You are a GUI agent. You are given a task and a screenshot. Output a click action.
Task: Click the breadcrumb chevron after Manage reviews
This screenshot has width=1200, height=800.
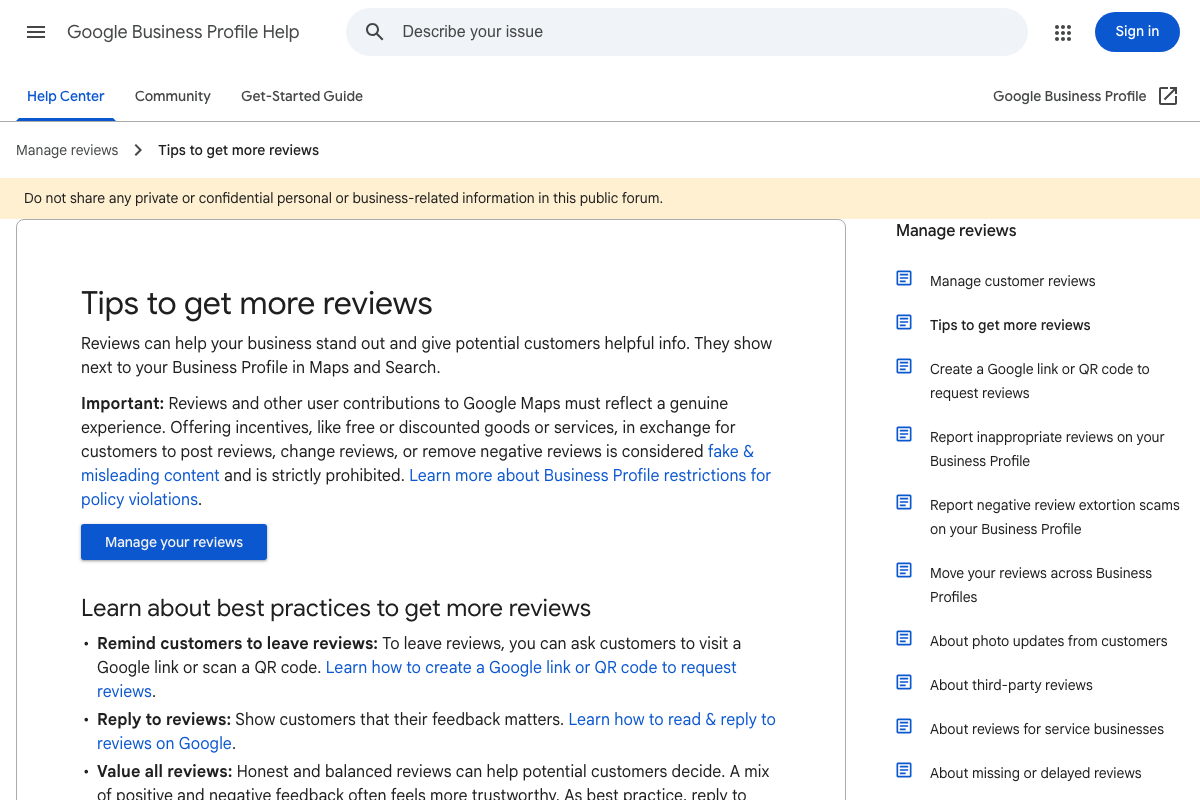coord(139,150)
